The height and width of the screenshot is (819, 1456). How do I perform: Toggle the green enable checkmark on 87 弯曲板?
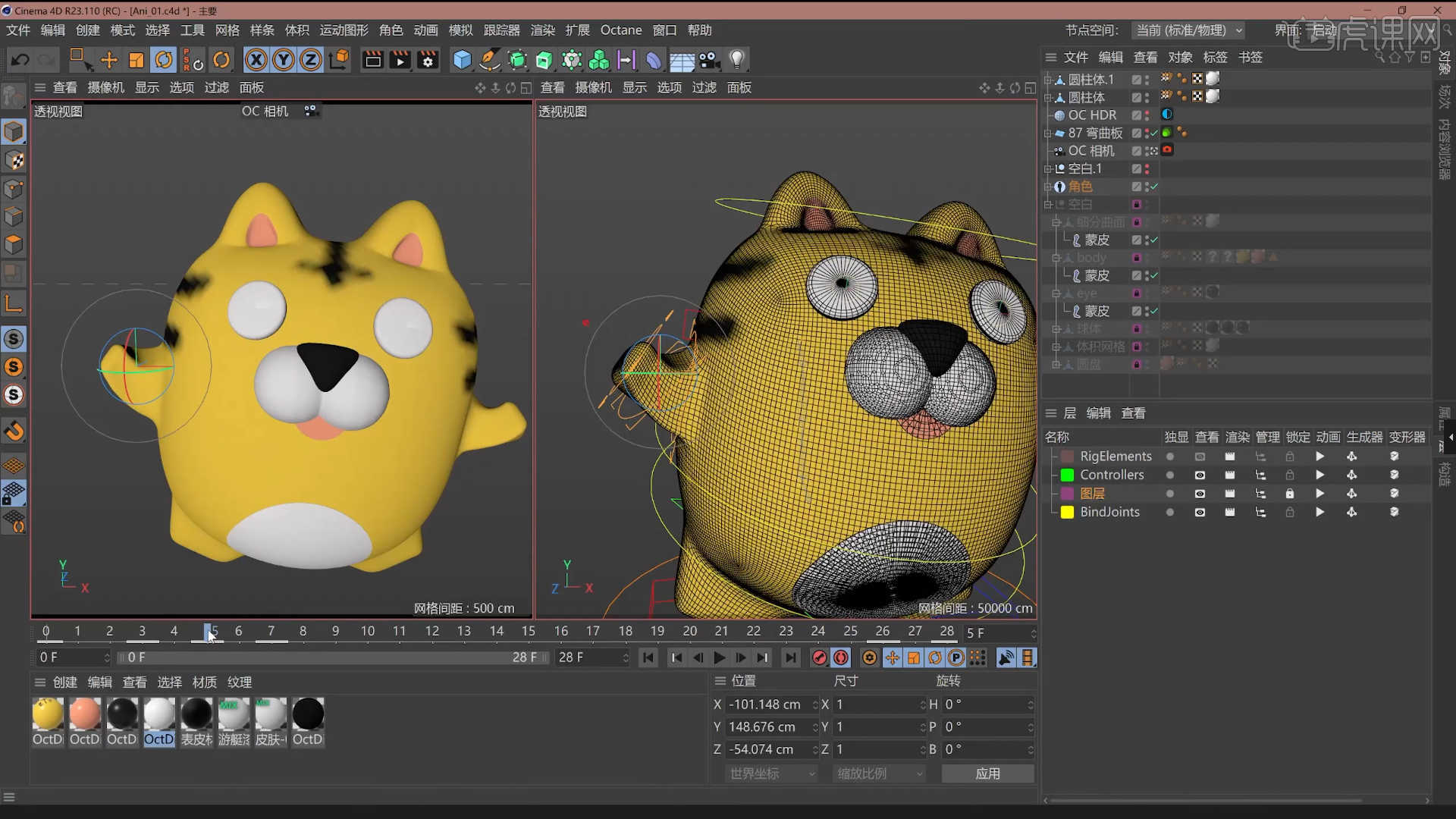click(1153, 133)
